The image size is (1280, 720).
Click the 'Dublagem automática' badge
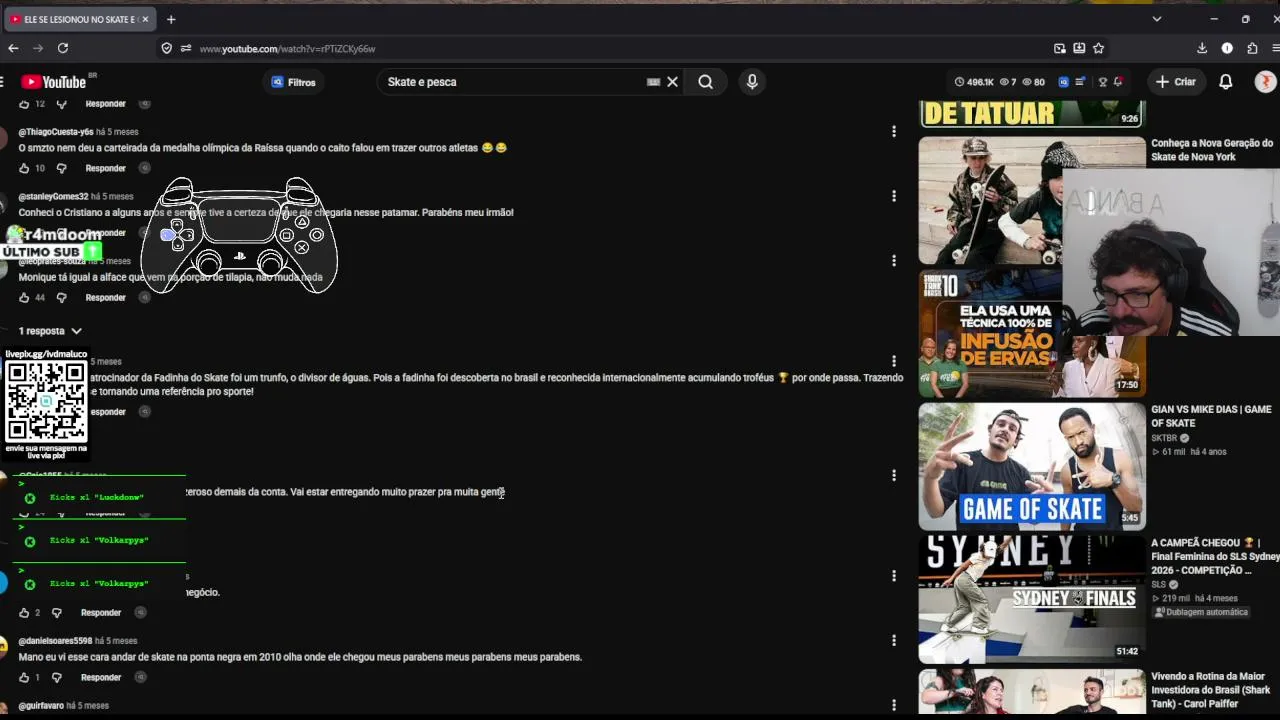(1201, 612)
